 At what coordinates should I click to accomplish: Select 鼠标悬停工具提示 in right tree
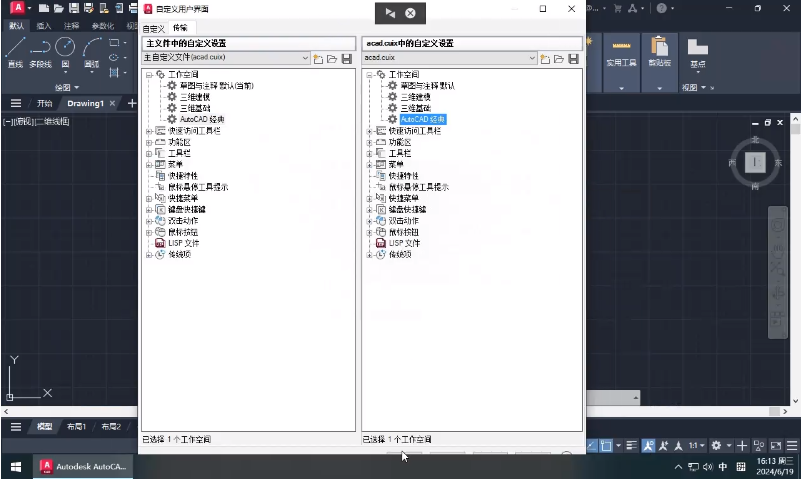click(x=419, y=187)
